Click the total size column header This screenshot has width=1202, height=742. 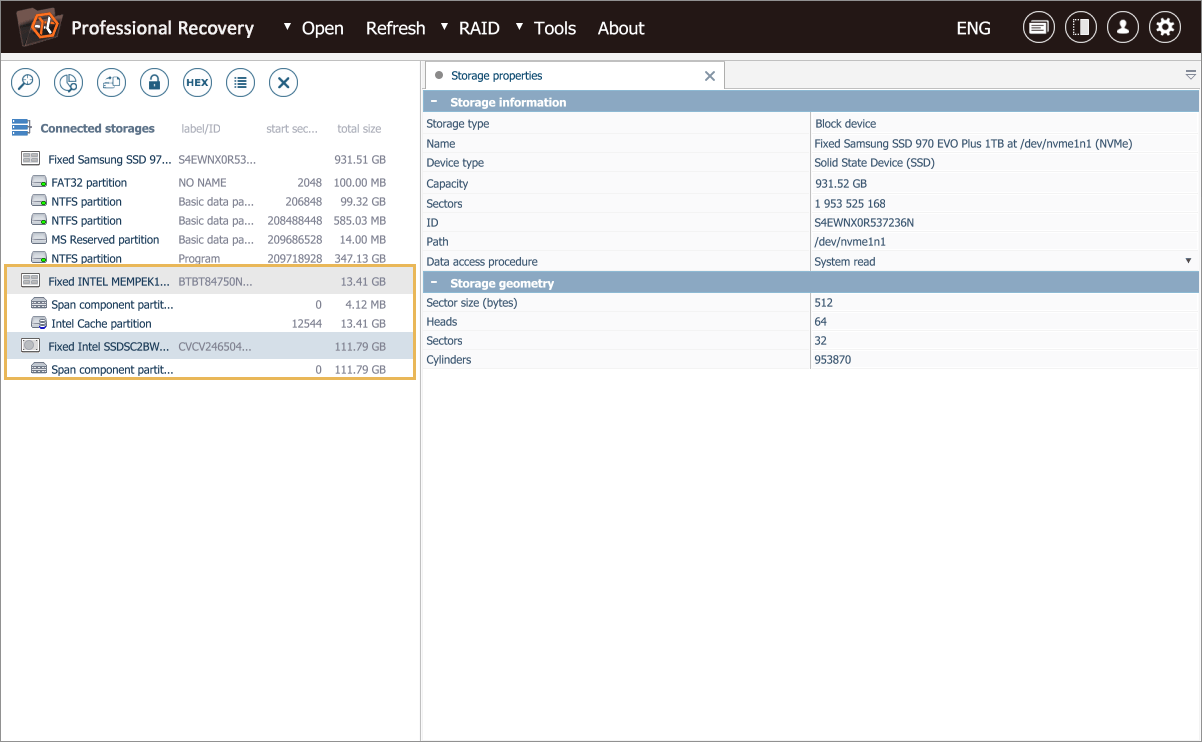(x=359, y=128)
